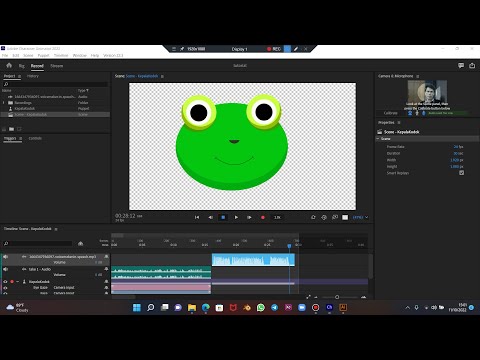Open the Triggers panel tab

click(10, 138)
